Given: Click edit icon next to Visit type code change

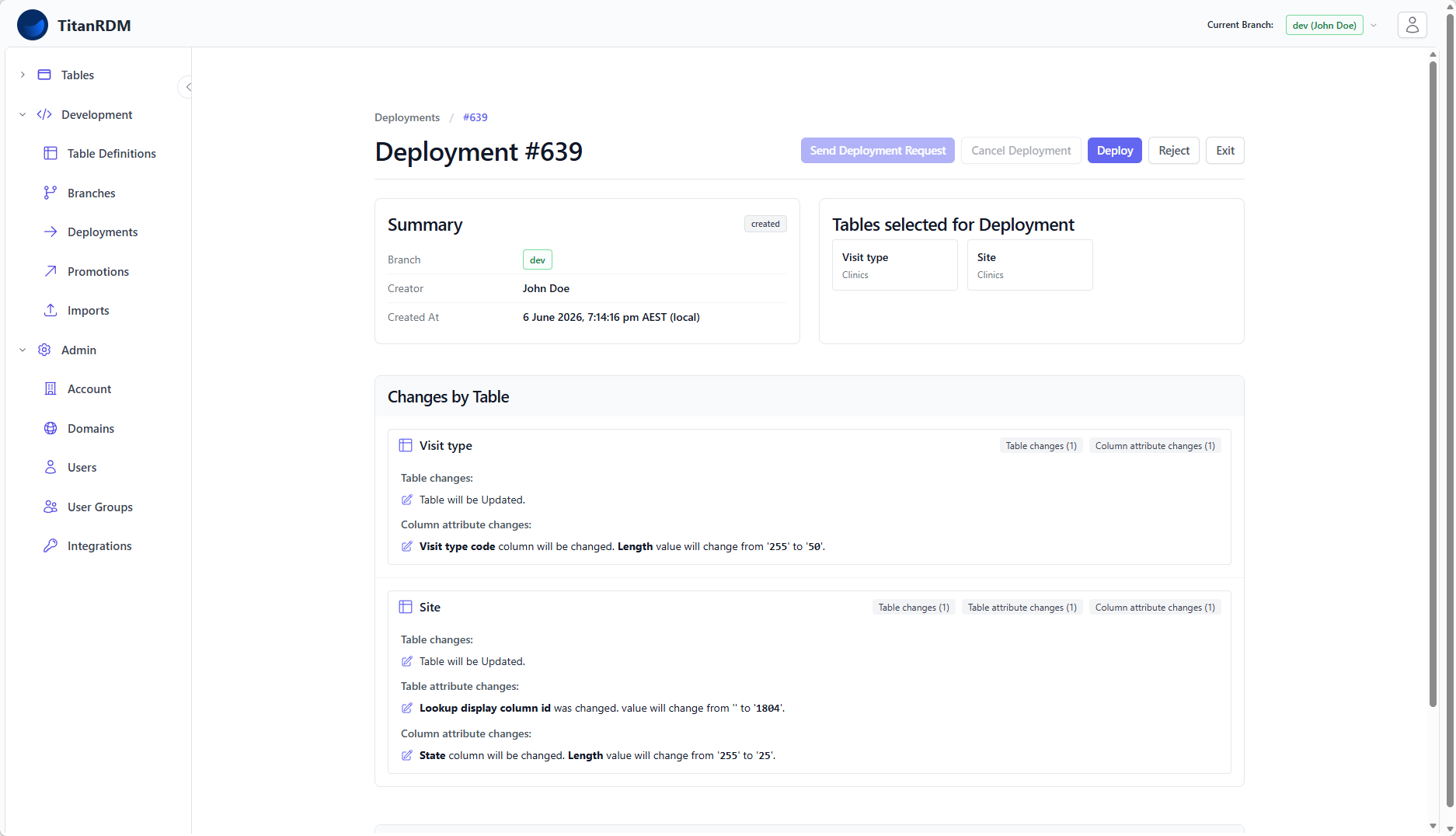Looking at the screenshot, I should [x=407, y=546].
